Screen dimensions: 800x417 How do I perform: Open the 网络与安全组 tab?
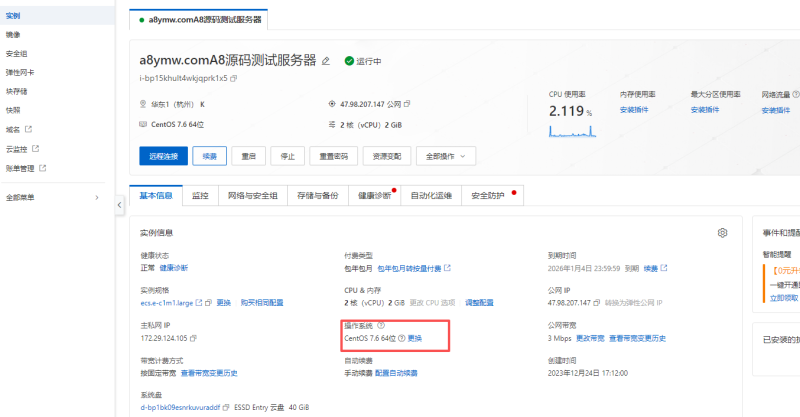[253, 195]
